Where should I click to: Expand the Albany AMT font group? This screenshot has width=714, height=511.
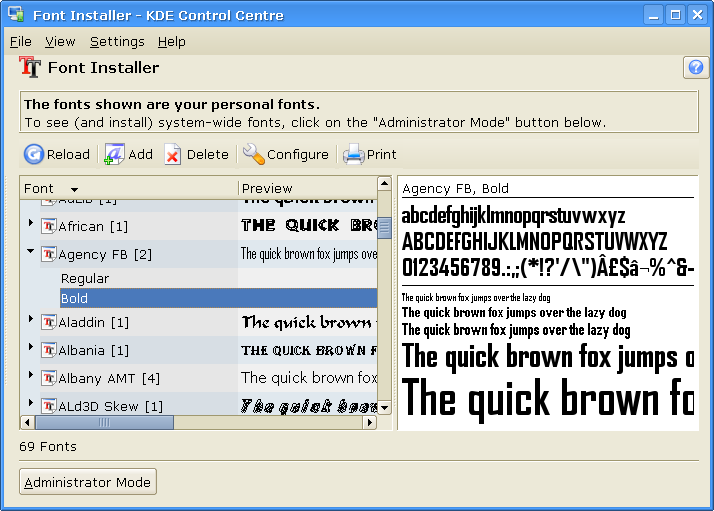coord(31,375)
